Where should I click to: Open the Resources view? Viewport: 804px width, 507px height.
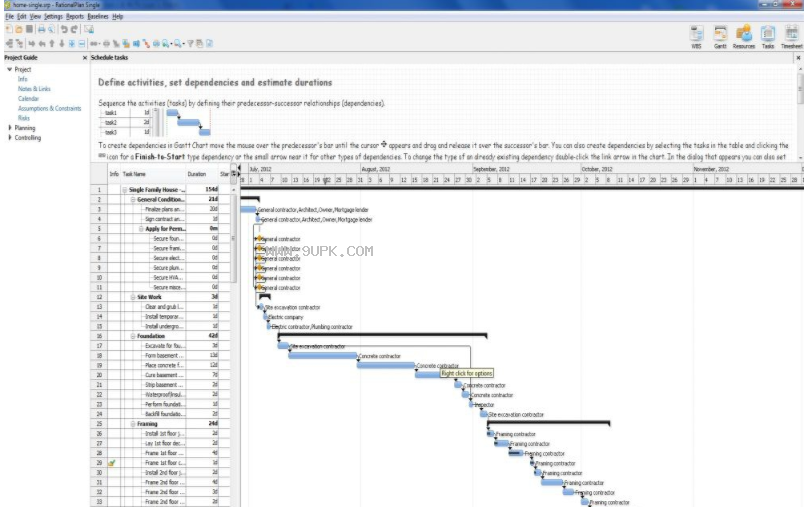point(743,36)
